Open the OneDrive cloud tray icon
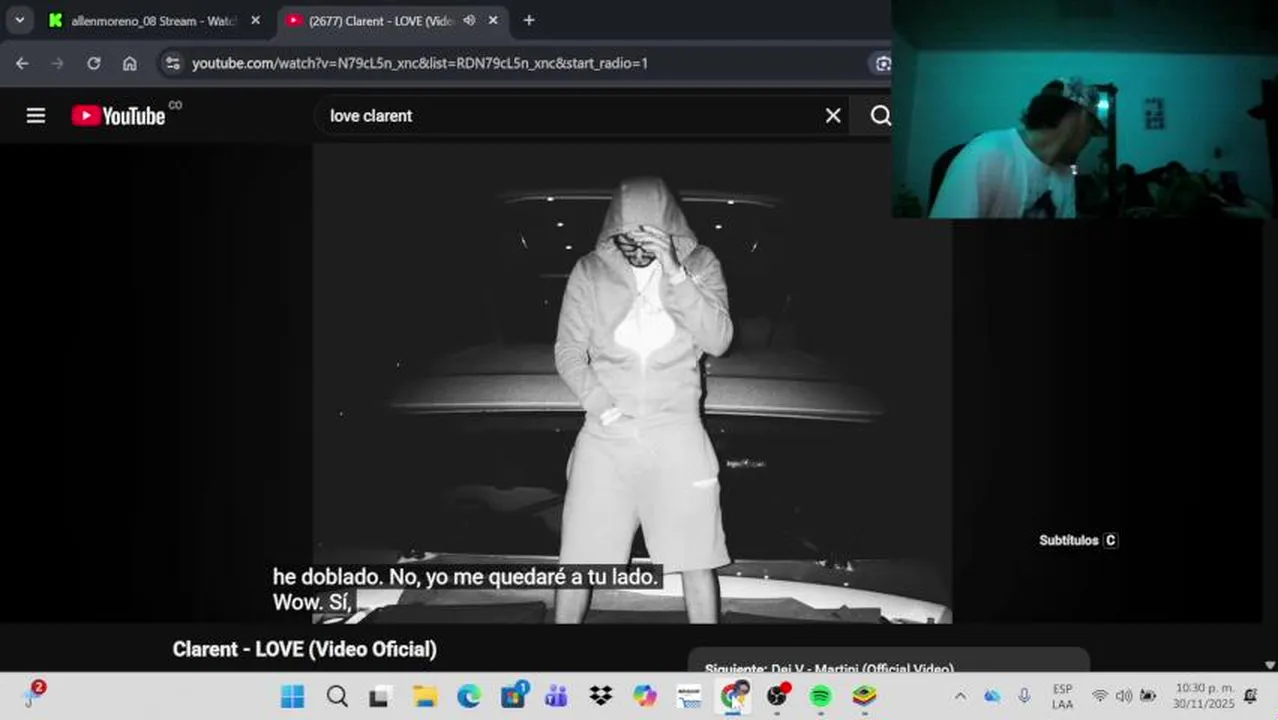Screen dimensions: 1278x720 pos(992,696)
